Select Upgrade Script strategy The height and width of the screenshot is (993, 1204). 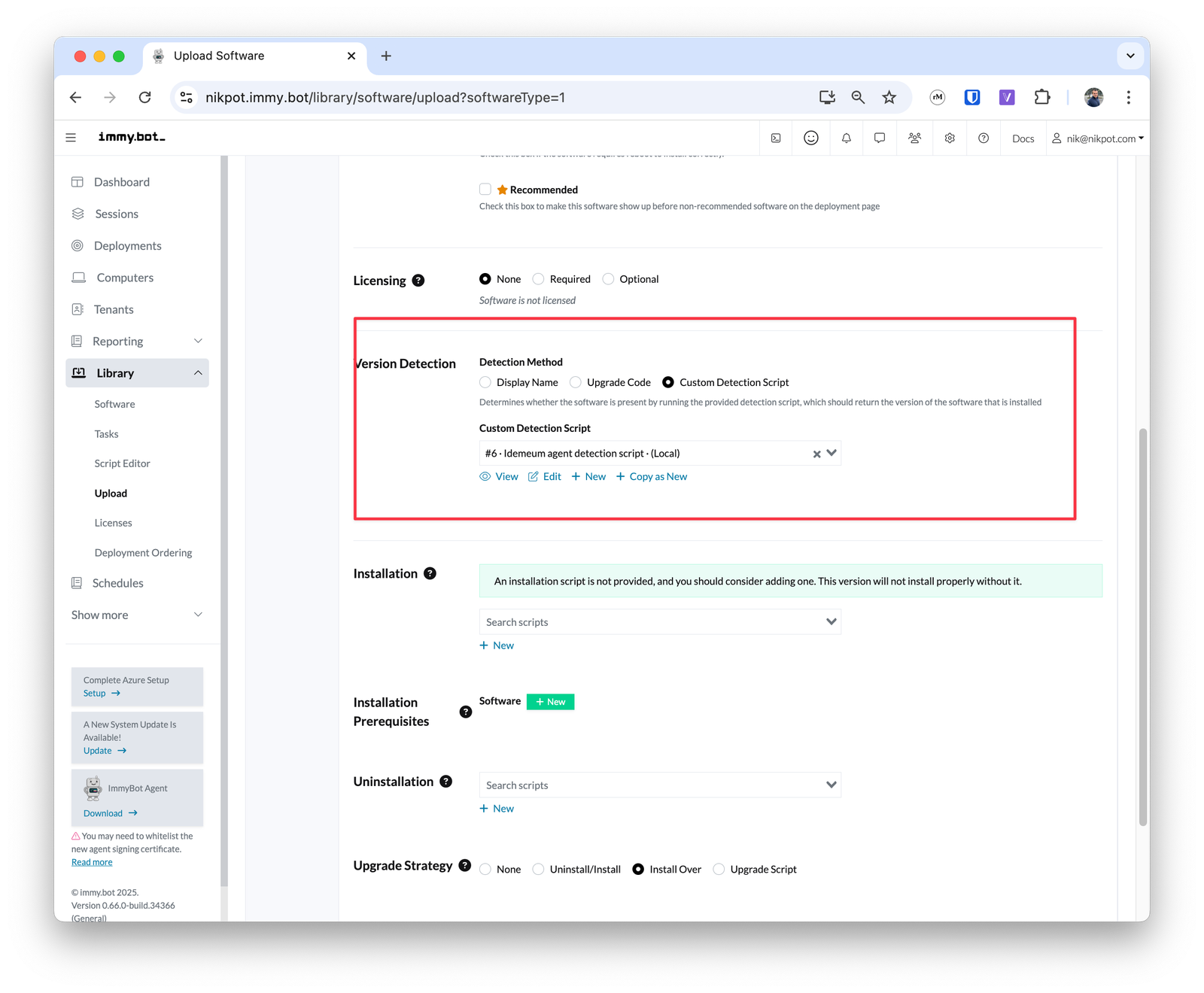click(x=719, y=869)
